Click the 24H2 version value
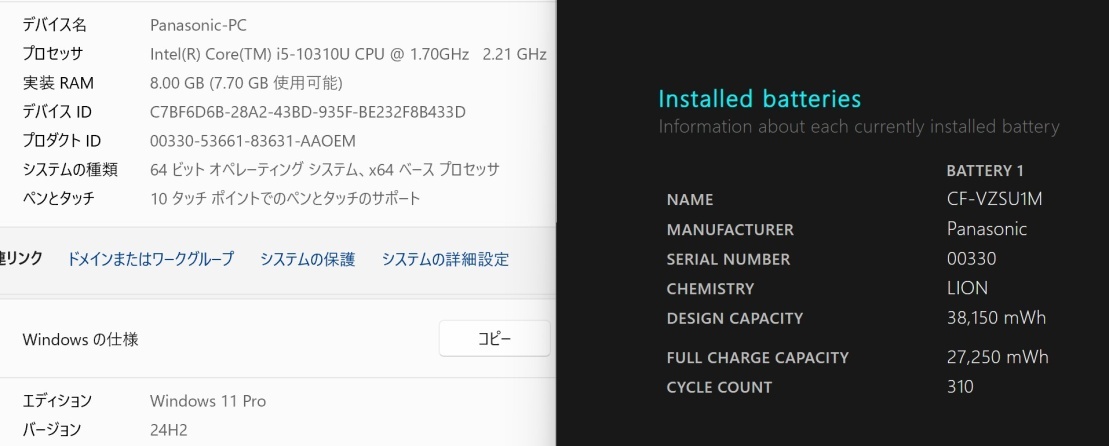 click(168, 430)
